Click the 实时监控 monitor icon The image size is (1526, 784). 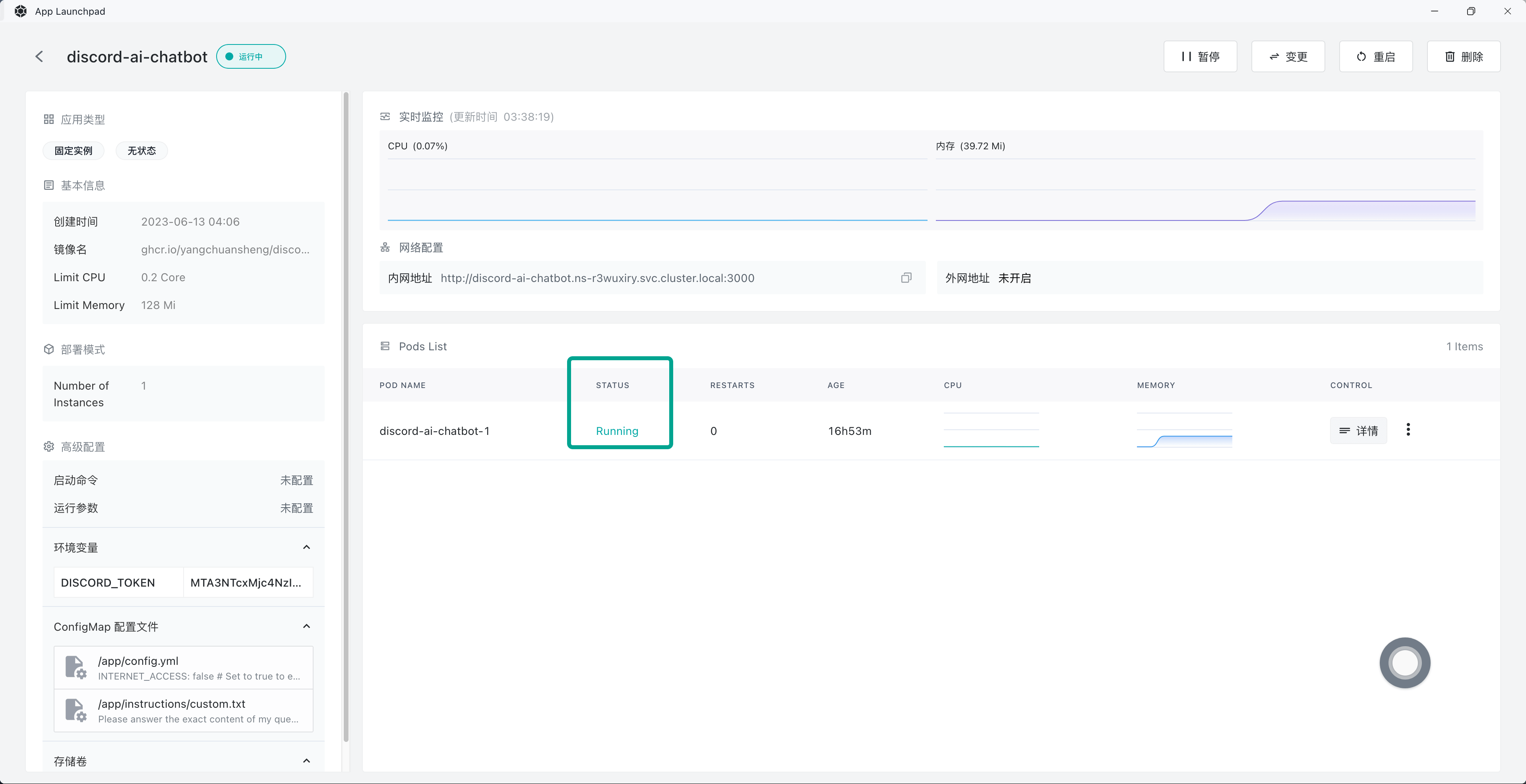coord(385,117)
